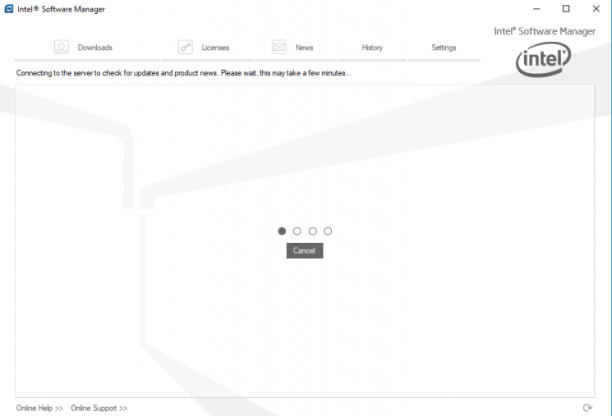The width and height of the screenshot is (612, 416).
Task: Close the Intel Software Manager window
Action: 596,9
